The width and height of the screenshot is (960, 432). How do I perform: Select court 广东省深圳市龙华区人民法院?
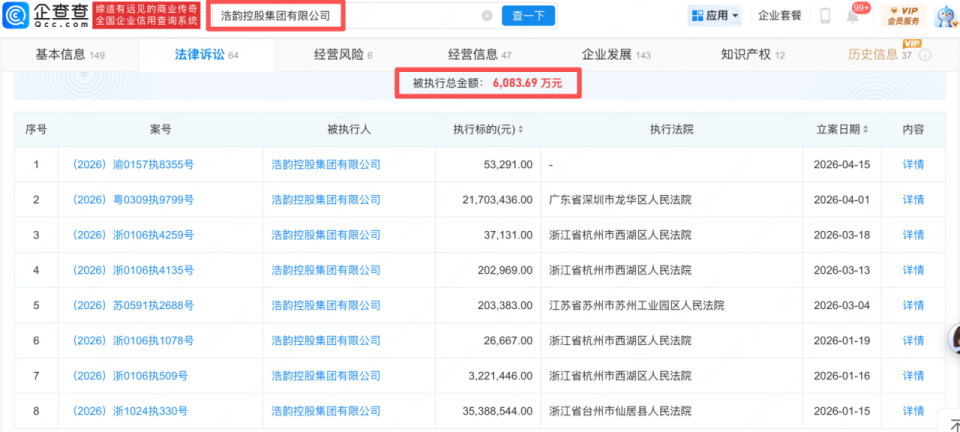tap(620, 199)
